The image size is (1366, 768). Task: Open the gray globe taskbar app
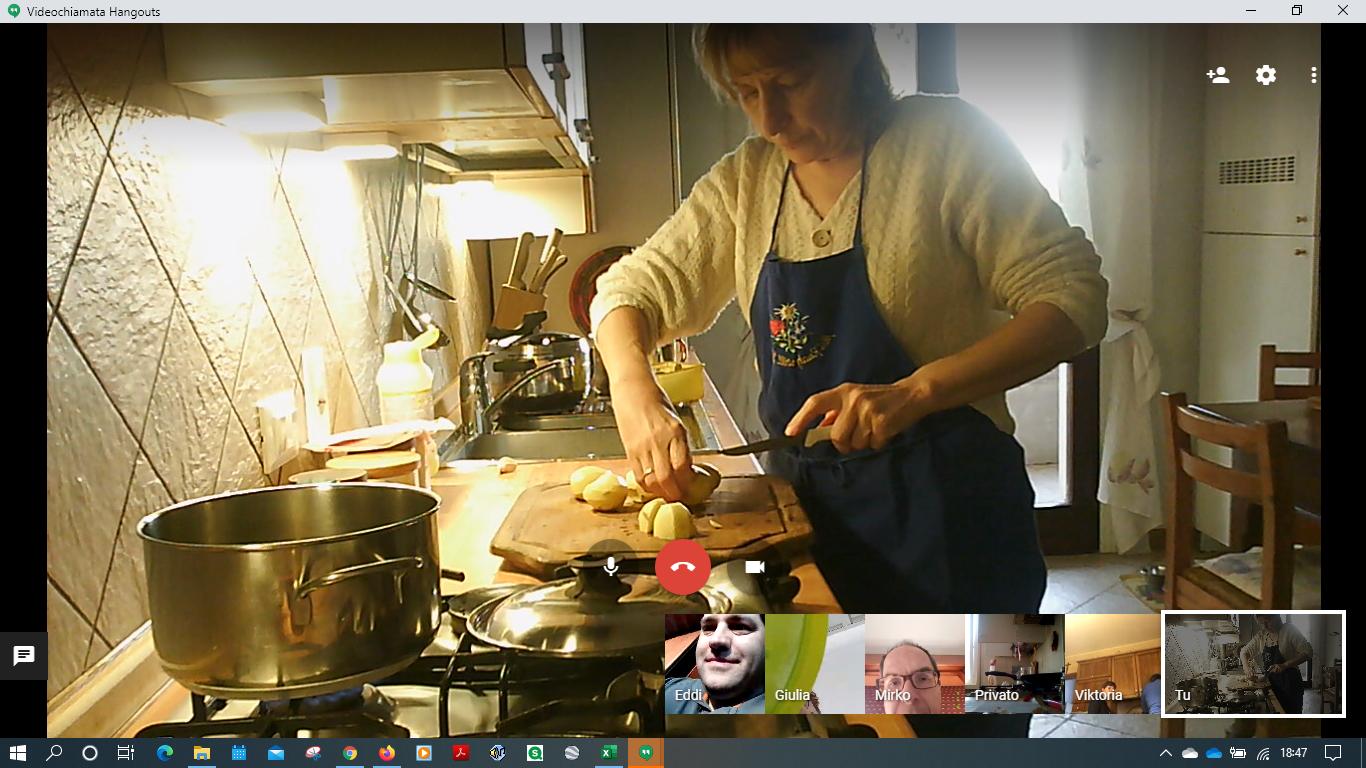point(572,753)
